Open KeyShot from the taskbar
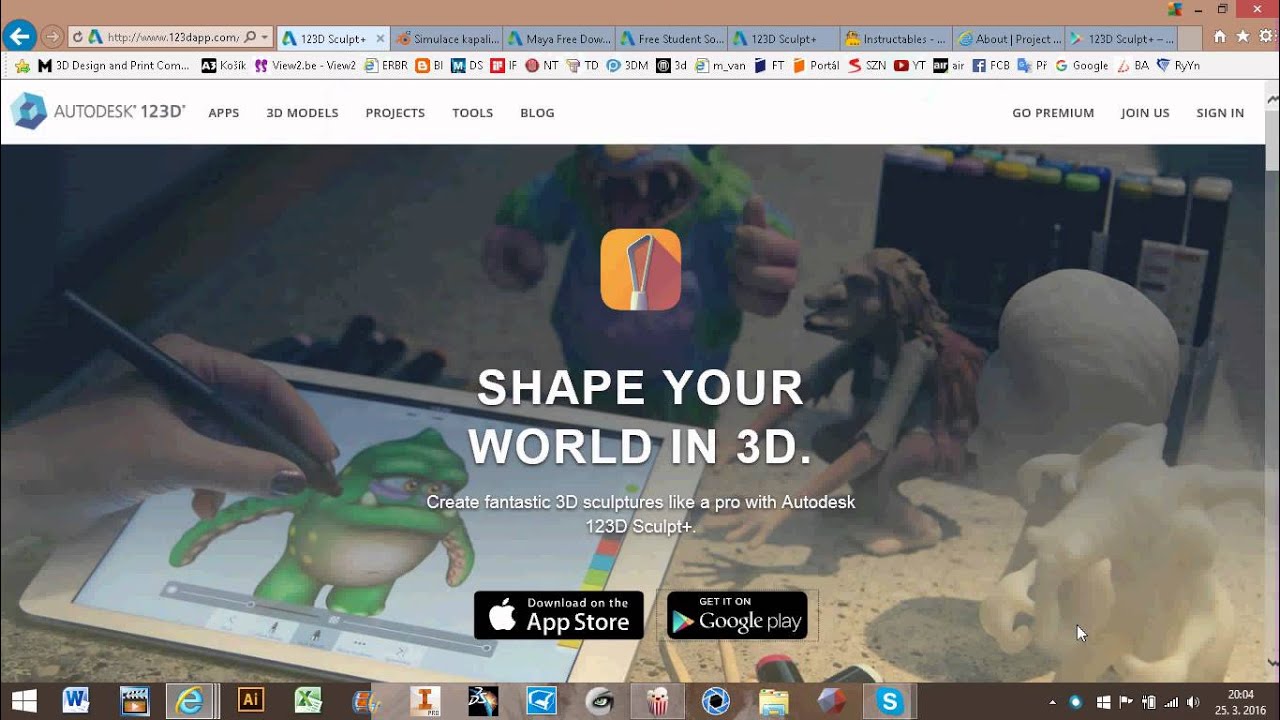The width and height of the screenshot is (1280, 720). coord(715,701)
